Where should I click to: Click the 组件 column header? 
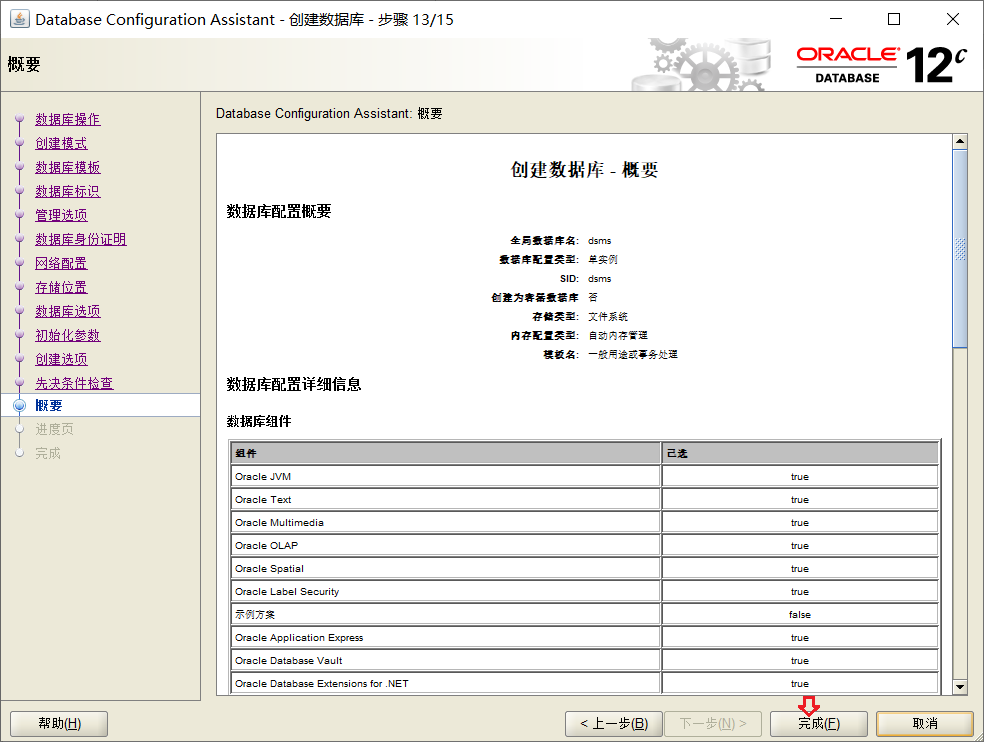[x=446, y=453]
